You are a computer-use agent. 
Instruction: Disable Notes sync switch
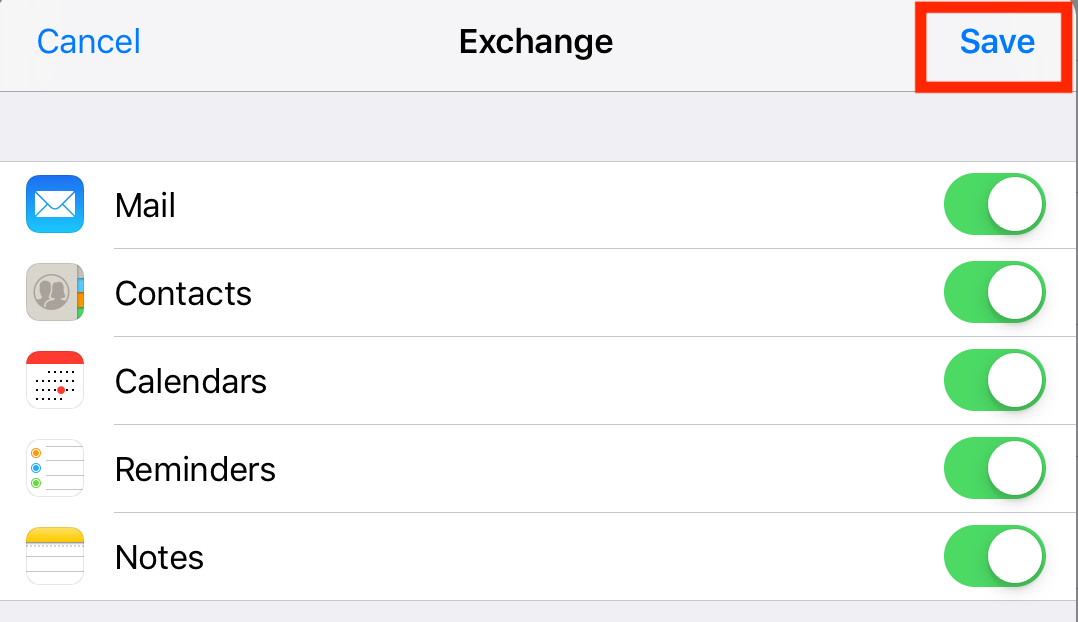(994, 557)
